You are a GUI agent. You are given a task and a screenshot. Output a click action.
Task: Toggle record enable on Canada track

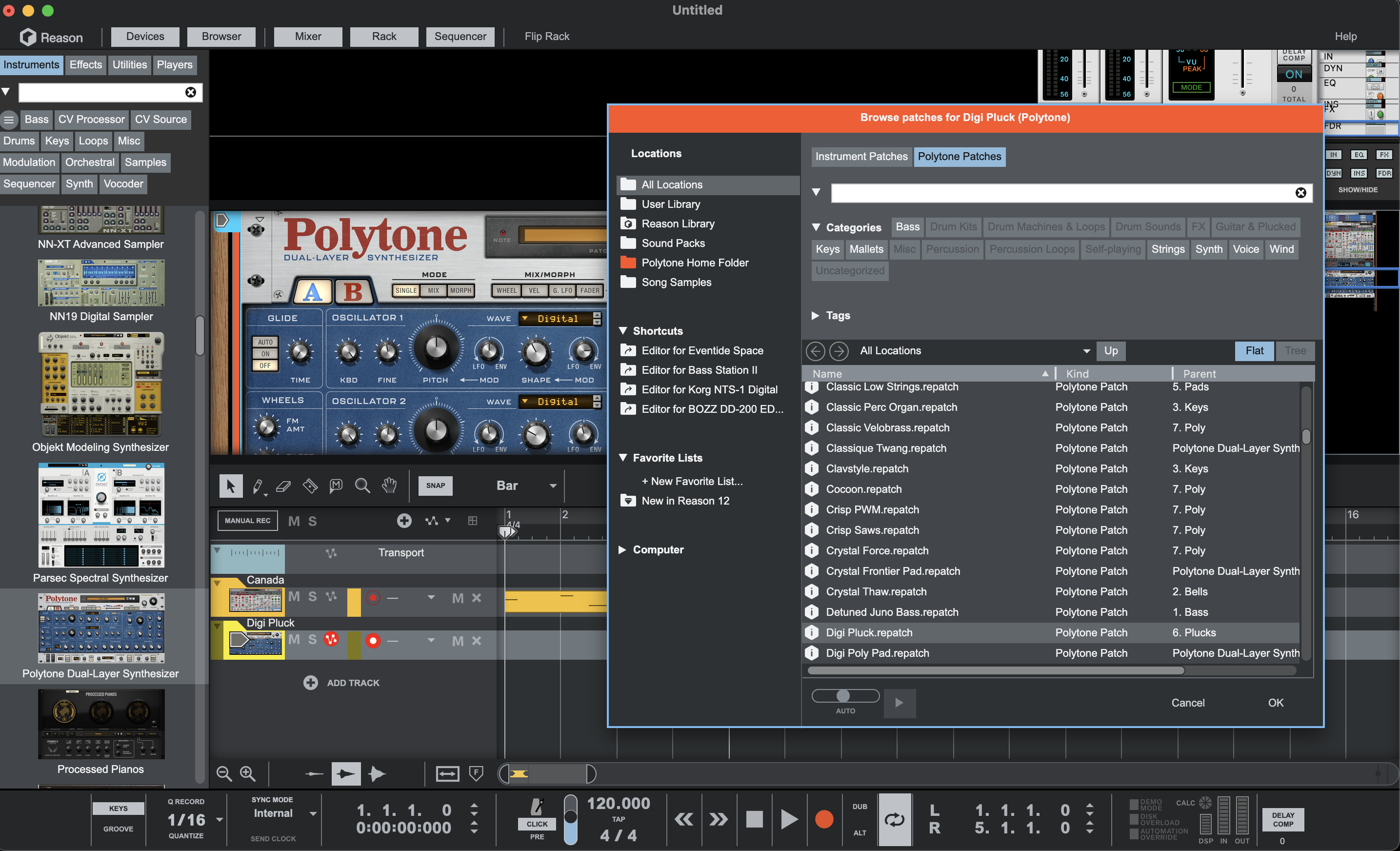[x=373, y=597]
